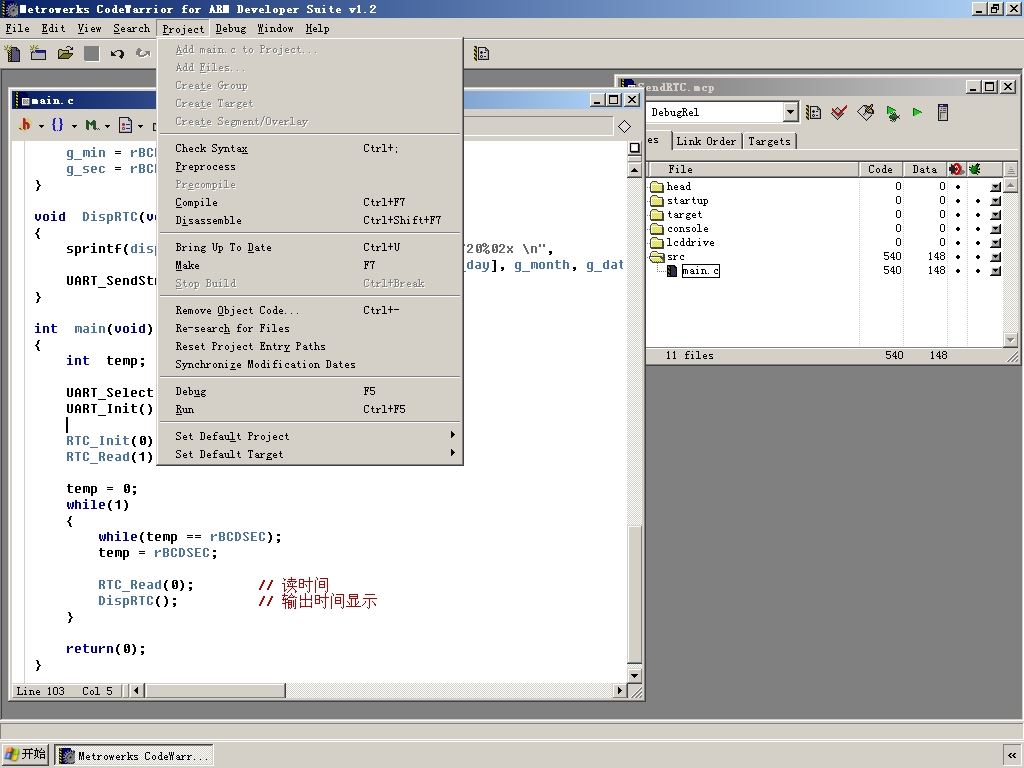The height and width of the screenshot is (768, 1024).
Task: Click the header files 'h' icon in the editor
Action: point(25,124)
